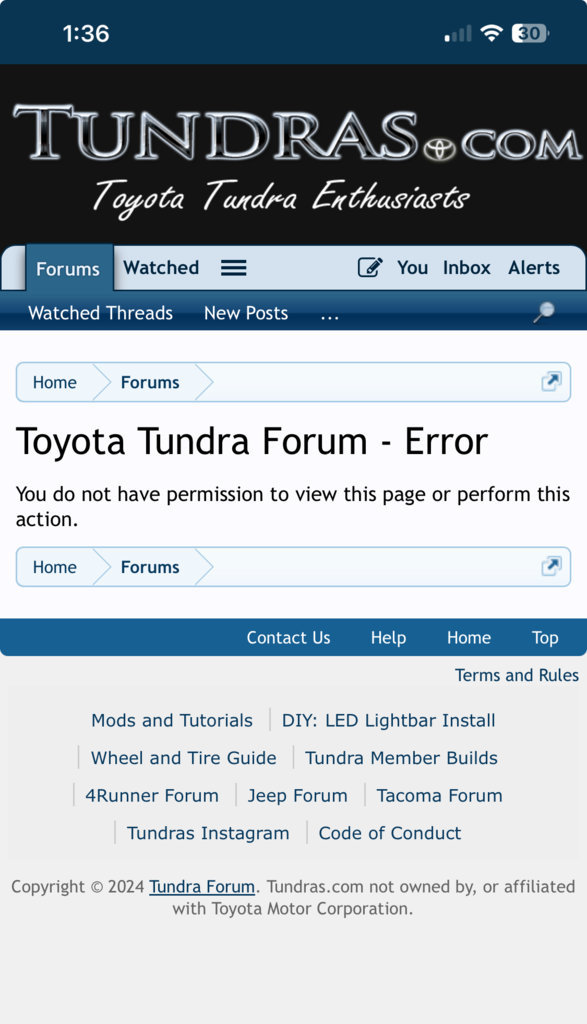
Task: Tap the battery indicator in status bar
Action: [x=530, y=33]
